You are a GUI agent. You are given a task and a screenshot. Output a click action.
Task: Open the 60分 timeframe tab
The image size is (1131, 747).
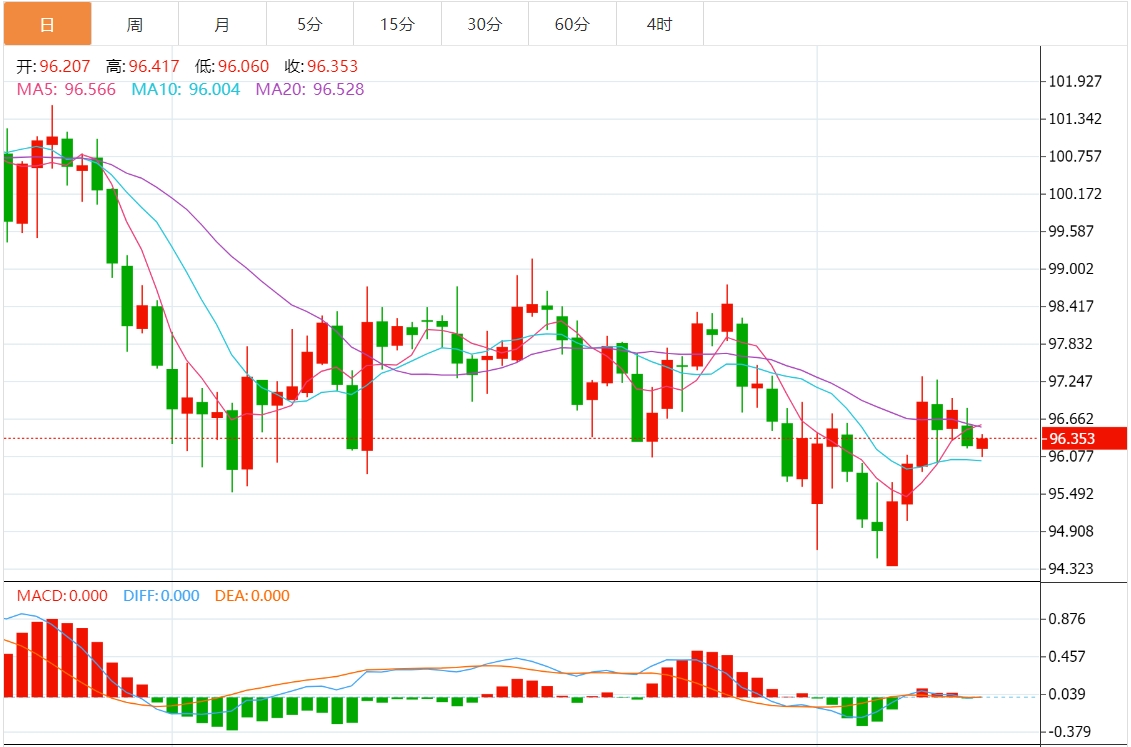[x=572, y=24]
